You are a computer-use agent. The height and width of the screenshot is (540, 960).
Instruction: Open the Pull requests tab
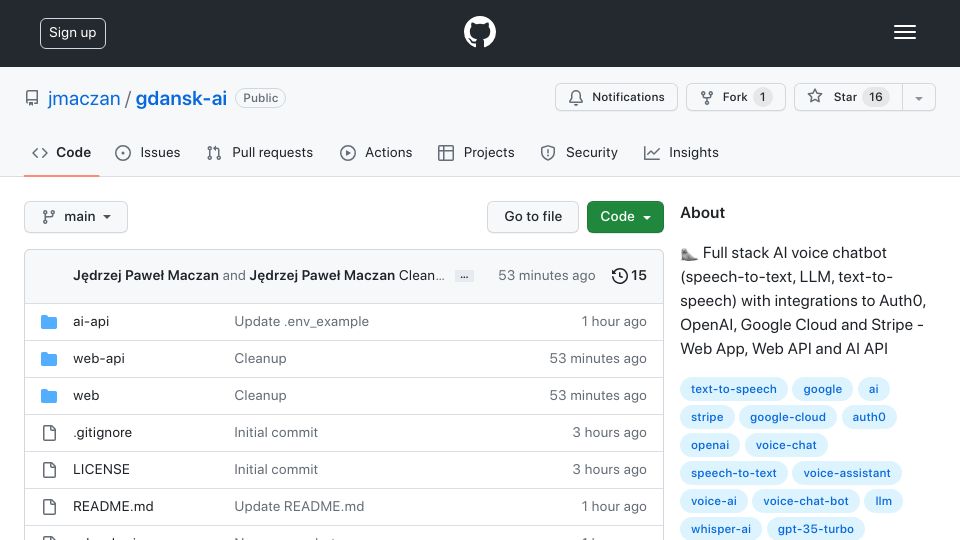pos(260,152)
